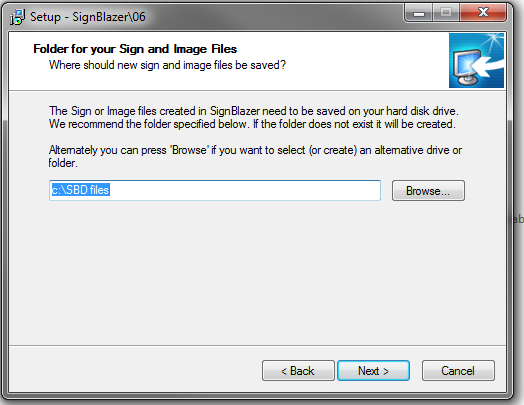Screen dimensions: 524x405
Task: Click the computer wizard image in header
Action: tap(476, 60)
